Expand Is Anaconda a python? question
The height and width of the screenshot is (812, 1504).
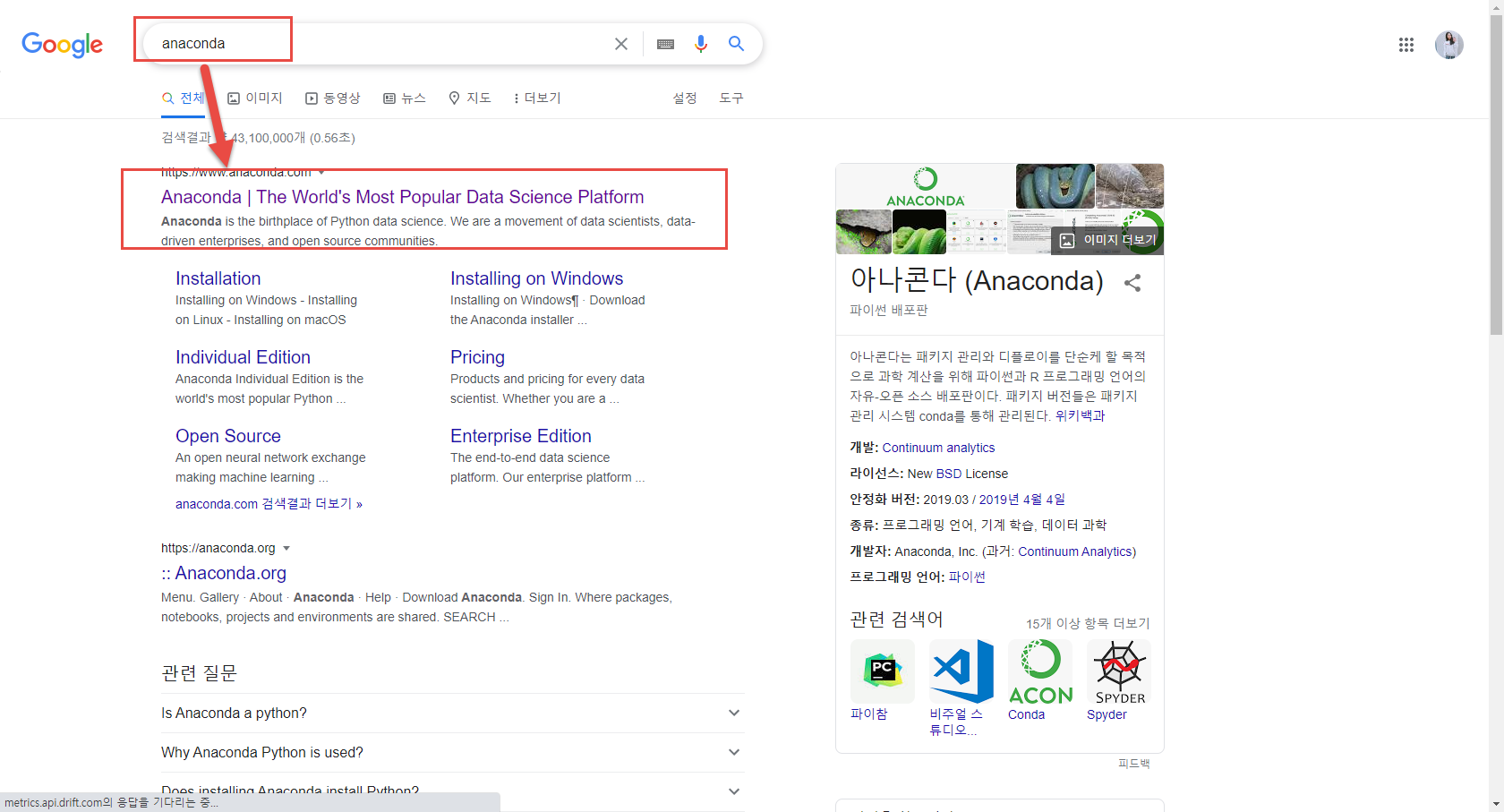point(452,714)
